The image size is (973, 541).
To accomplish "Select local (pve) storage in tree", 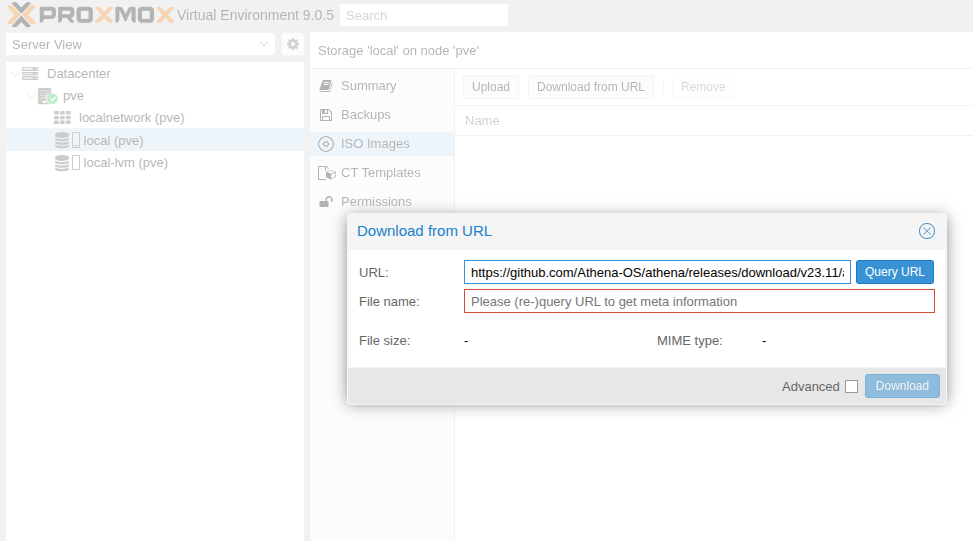I will point(113,140).
